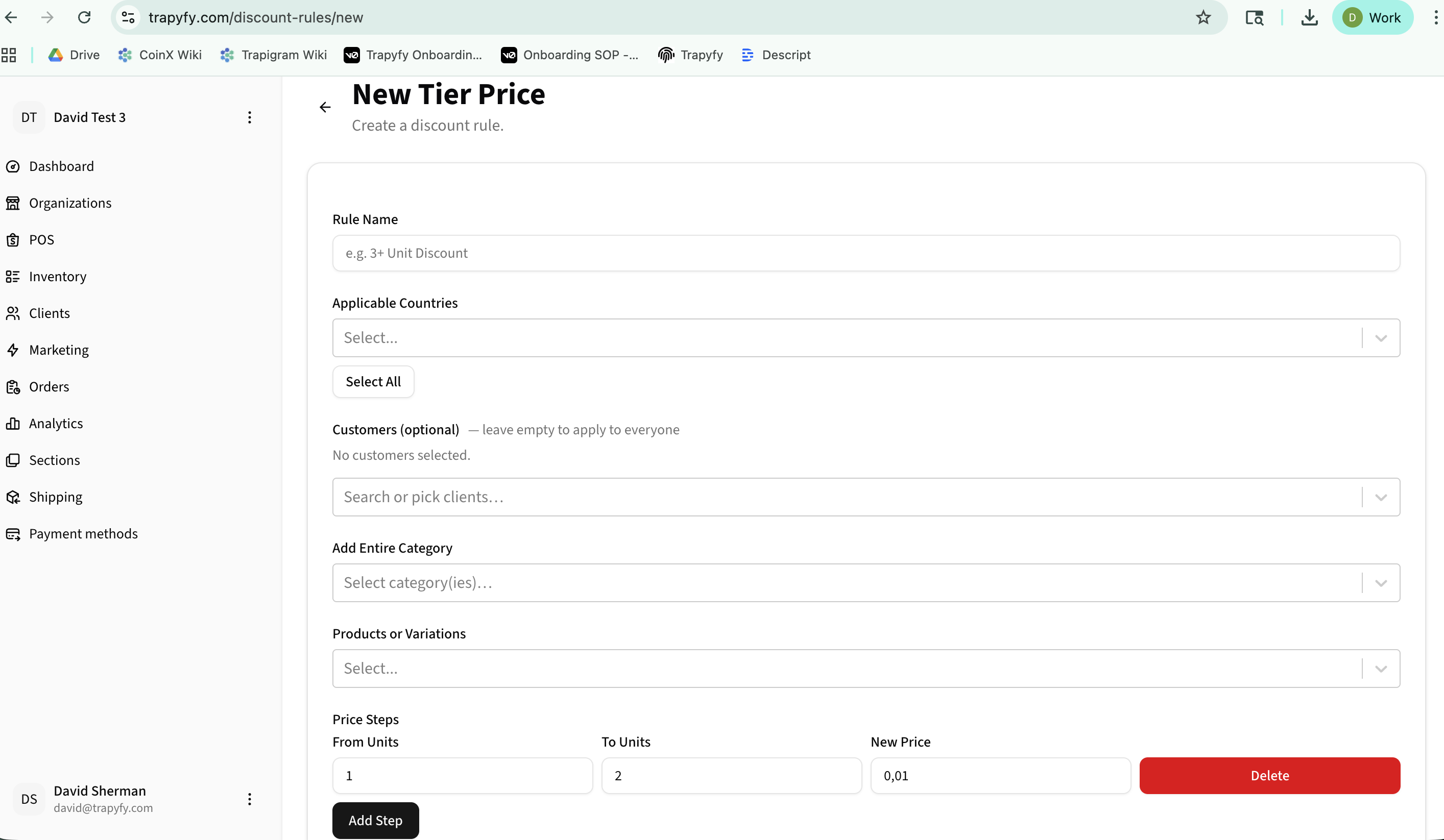Open David Test 3 options menu
This screenshot has width=1444, height=840.
[x=249, y=117]
